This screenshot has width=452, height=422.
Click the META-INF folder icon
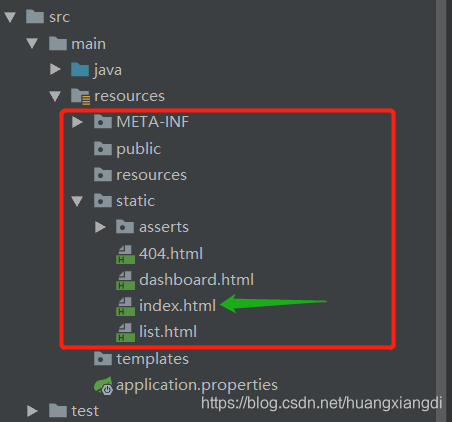tap(103, 122)
